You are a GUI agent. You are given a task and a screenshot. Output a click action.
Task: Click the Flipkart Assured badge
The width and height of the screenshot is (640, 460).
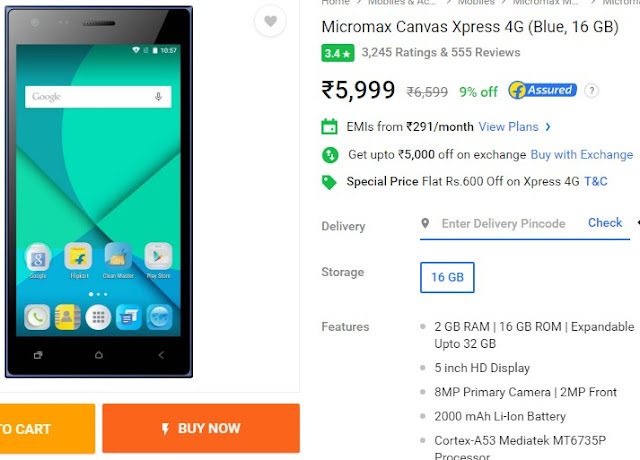click(542, 90)
